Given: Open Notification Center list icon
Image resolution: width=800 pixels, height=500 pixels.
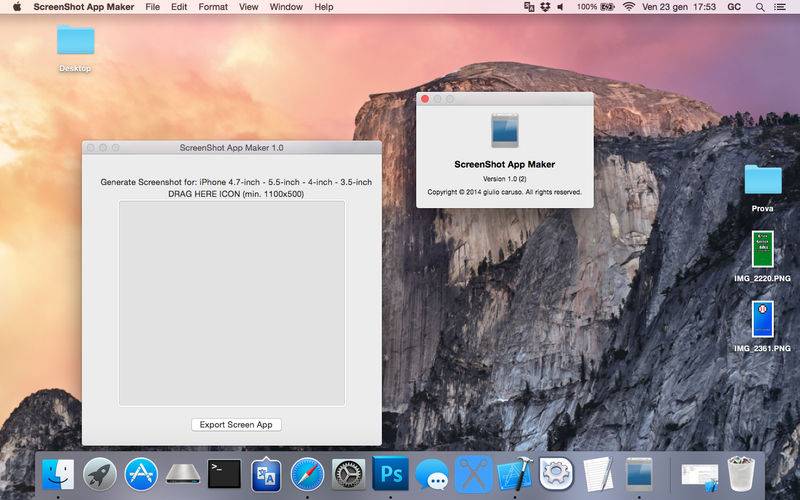Looking at the screenshot, I should (780, 7).
